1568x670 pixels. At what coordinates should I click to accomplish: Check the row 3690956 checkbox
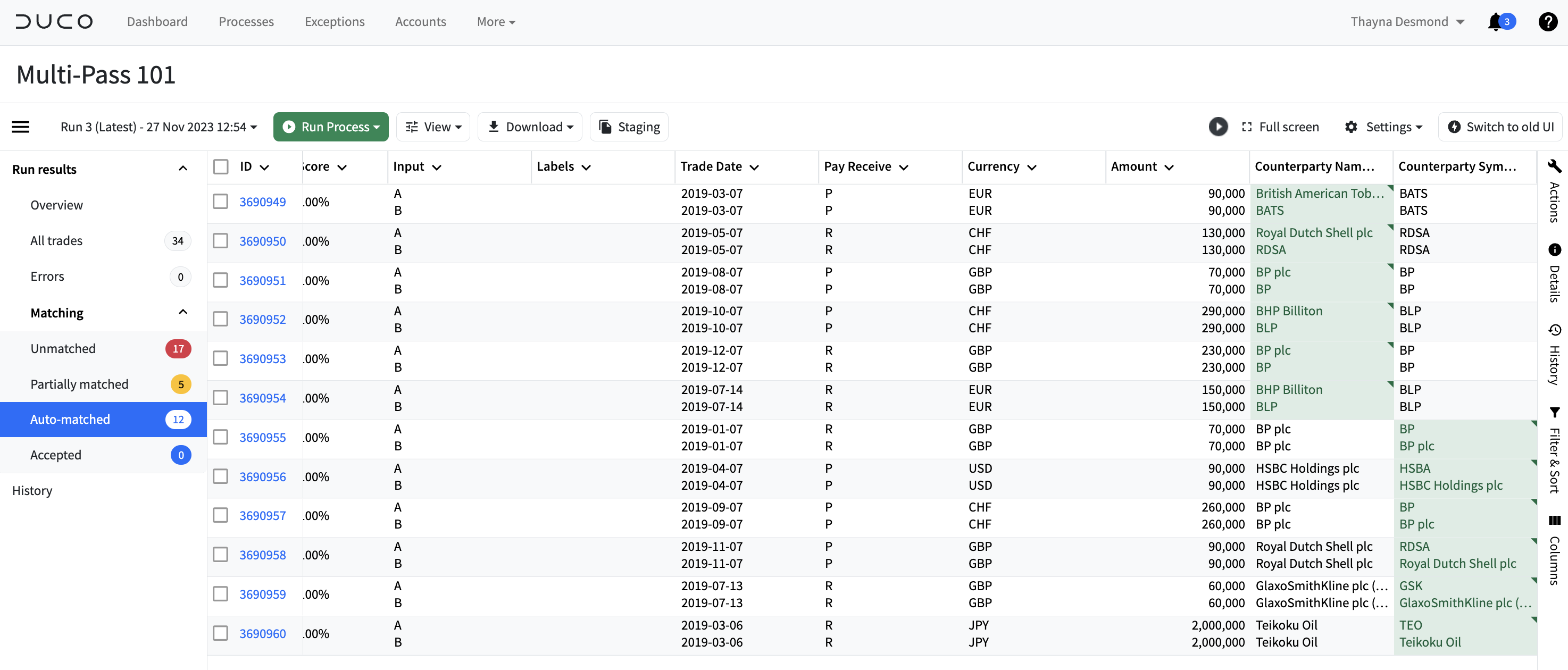pos(220,476)
